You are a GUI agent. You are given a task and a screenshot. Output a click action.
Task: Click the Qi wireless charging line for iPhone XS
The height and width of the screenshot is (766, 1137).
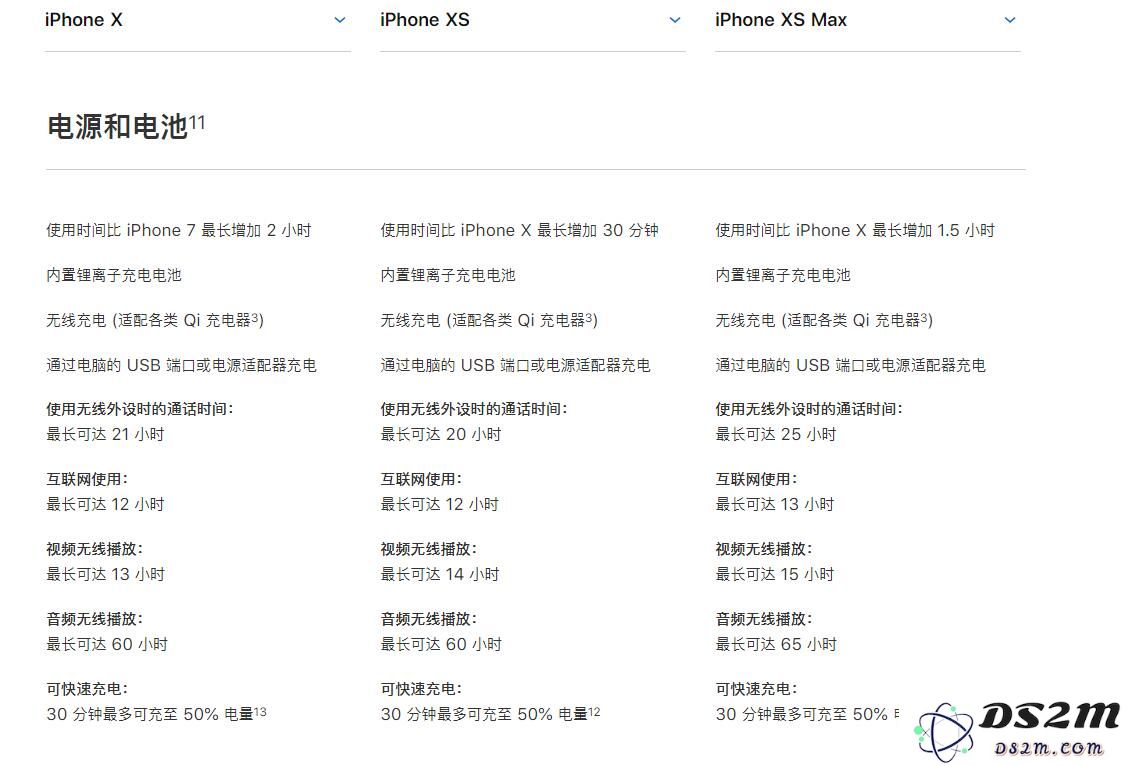pyautogui.click(x=489, y=320)
